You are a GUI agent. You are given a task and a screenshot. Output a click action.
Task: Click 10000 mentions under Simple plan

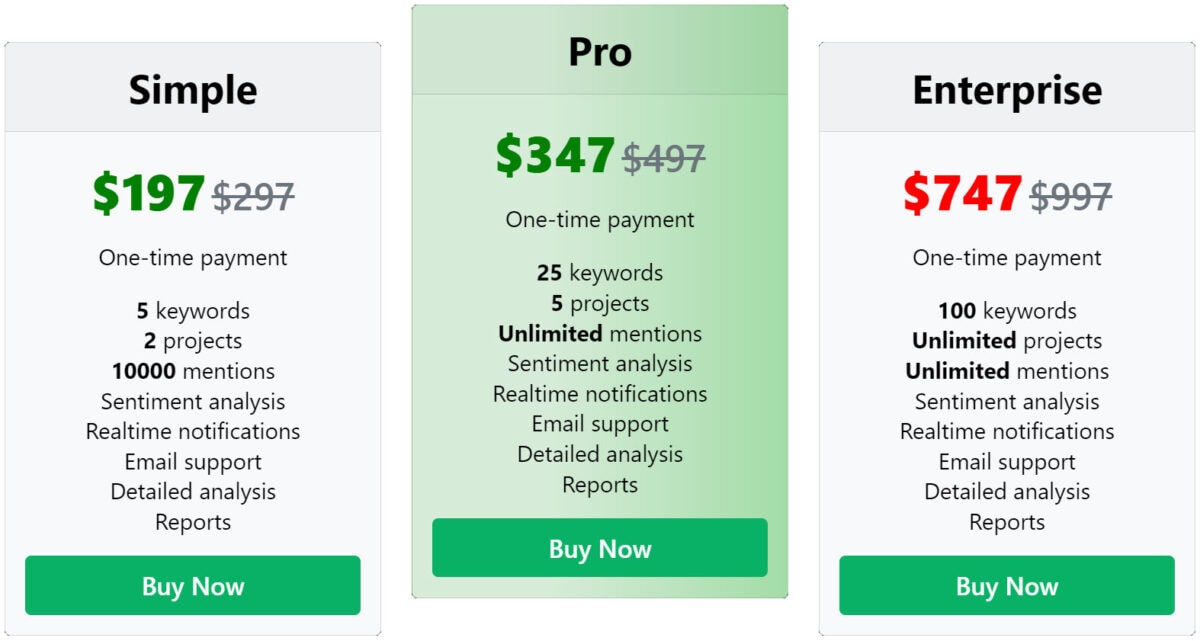[193, 371]
